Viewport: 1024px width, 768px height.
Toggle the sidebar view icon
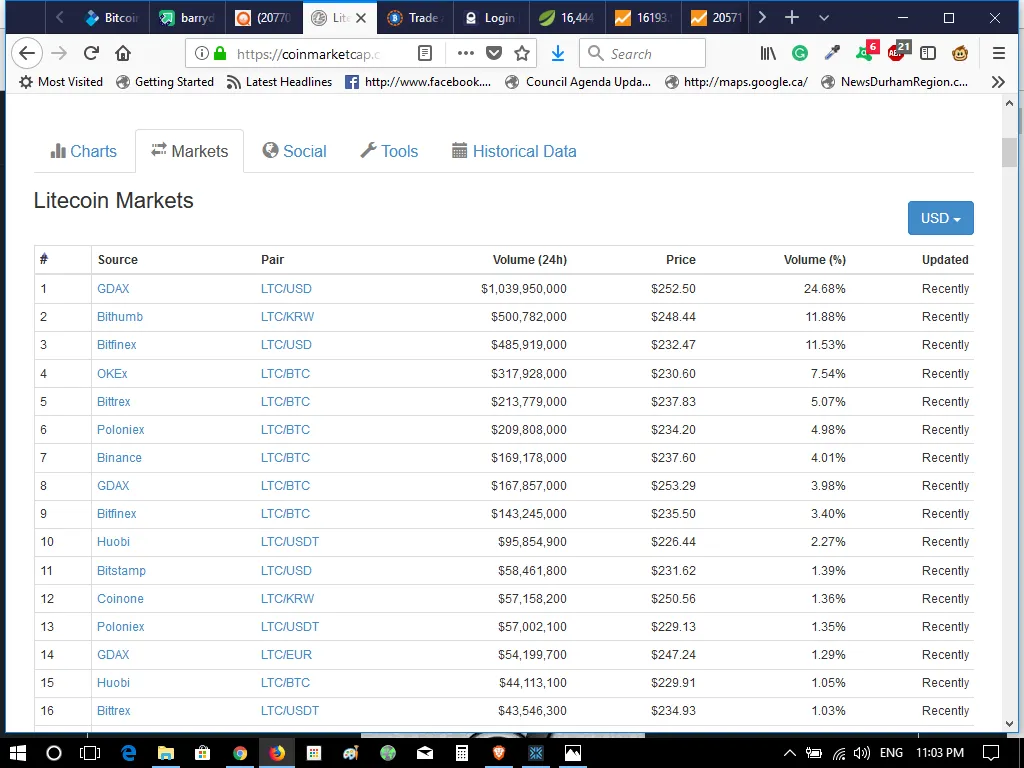927,53
